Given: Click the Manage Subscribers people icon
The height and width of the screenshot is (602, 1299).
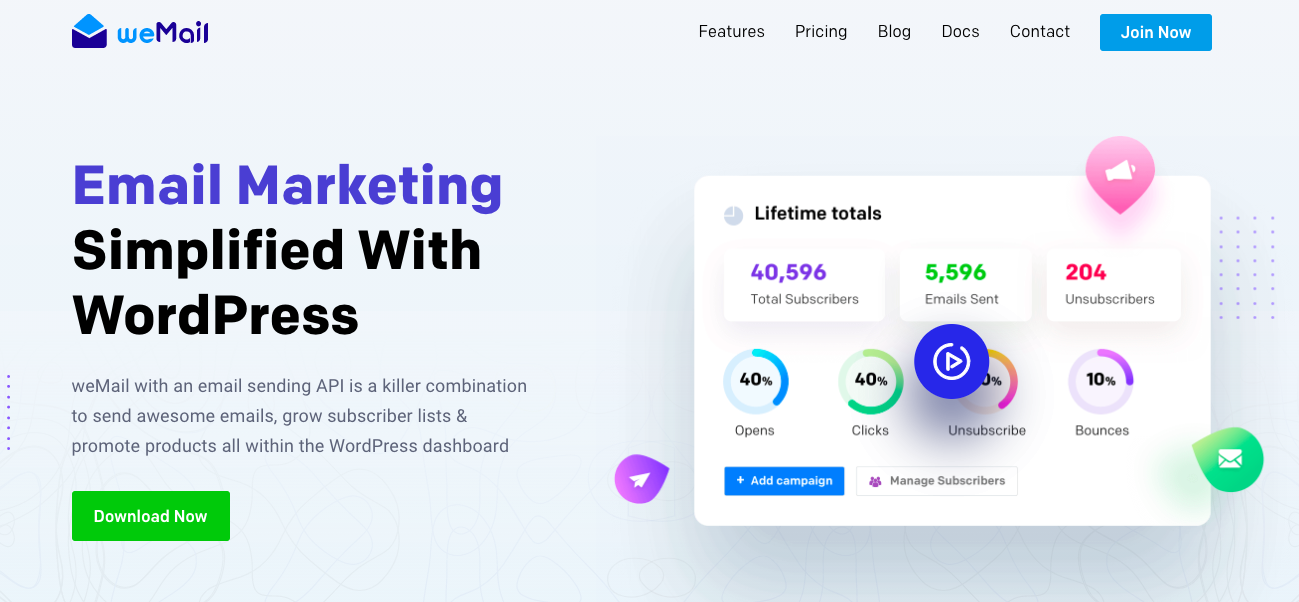Looking at the screenshot, I should pos(875,481).
